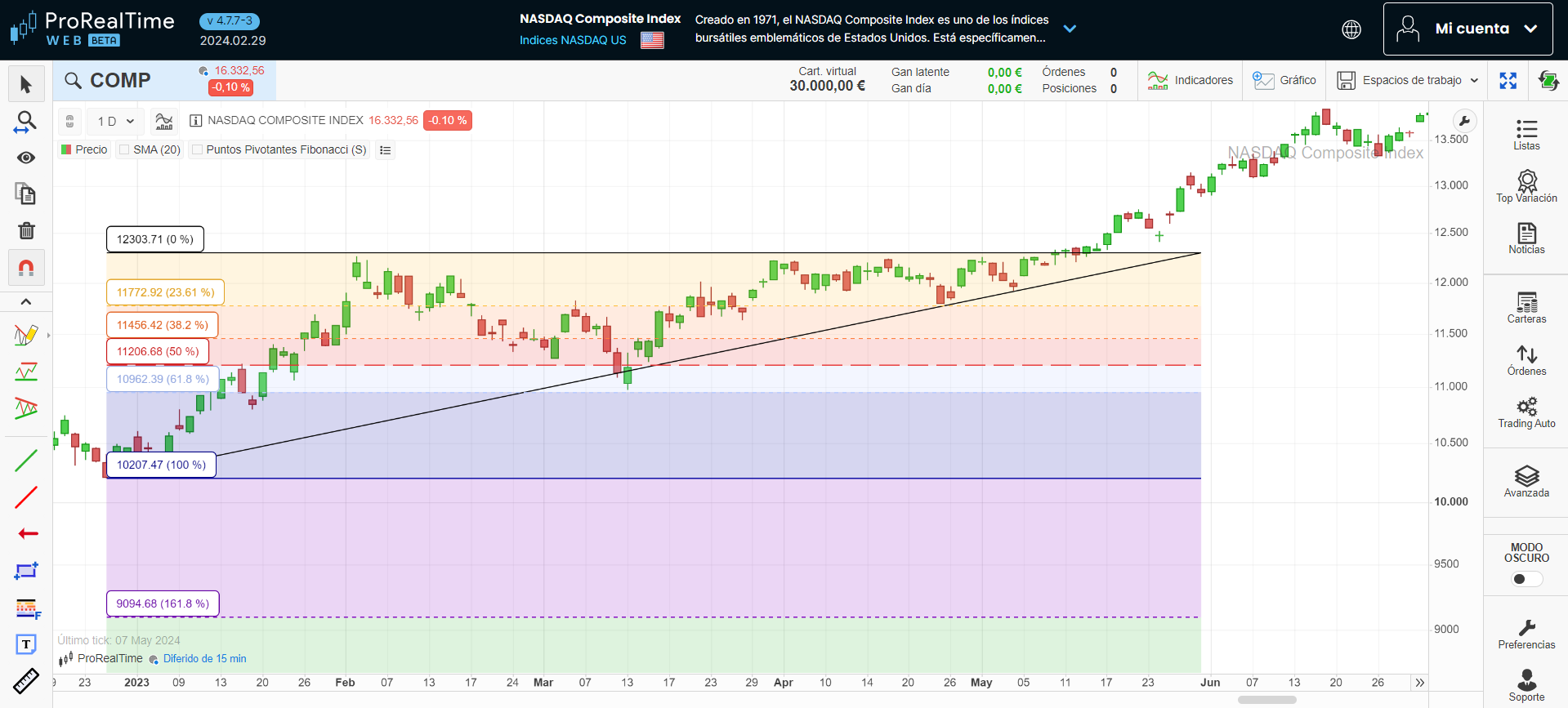Toggle the MODO OSCURO switch
This screenshot has width=1568, height=708.
tap(1526, 579)
